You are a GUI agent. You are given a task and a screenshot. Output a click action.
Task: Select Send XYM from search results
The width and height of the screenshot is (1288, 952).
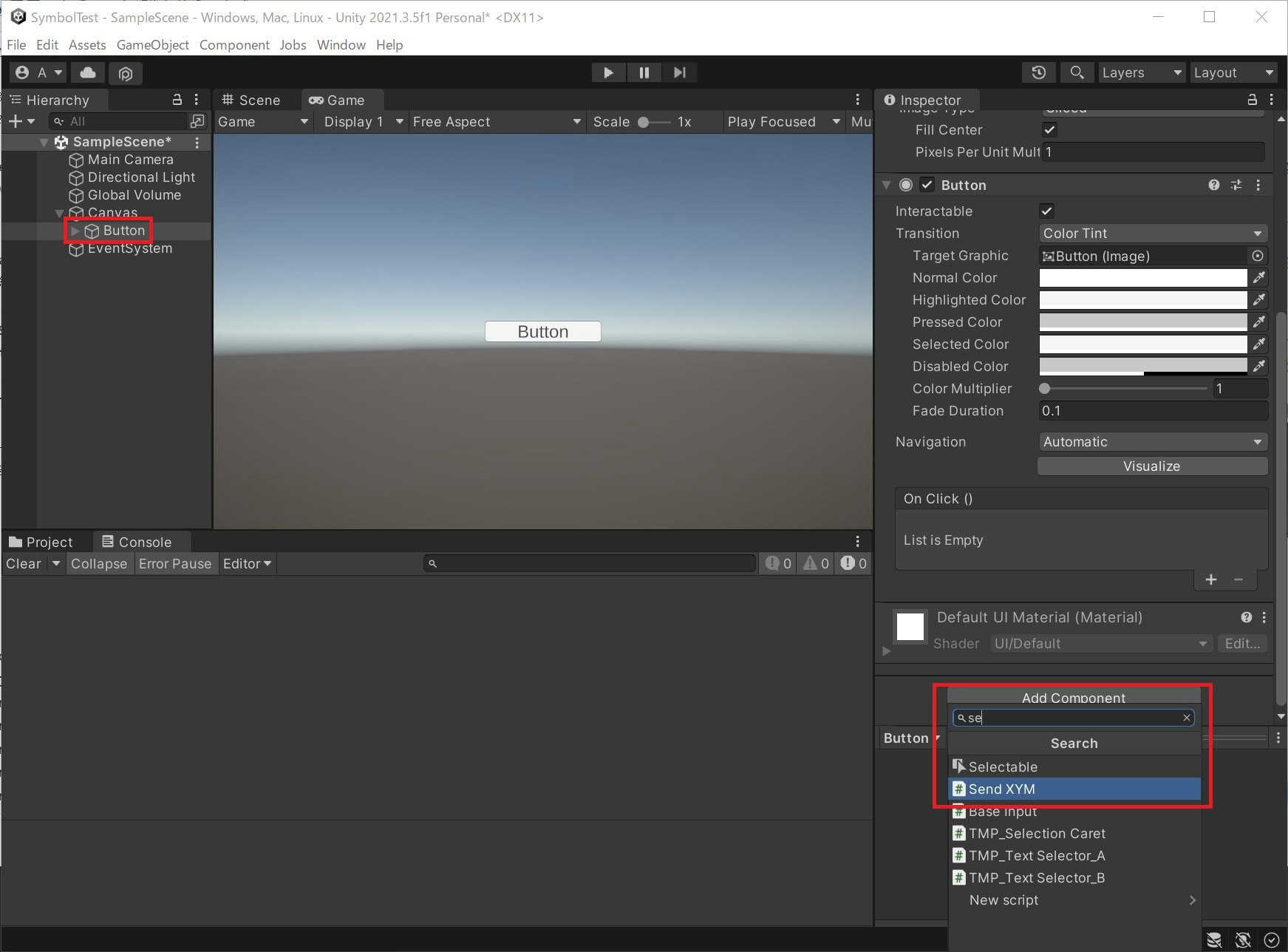click(1074, 789)
